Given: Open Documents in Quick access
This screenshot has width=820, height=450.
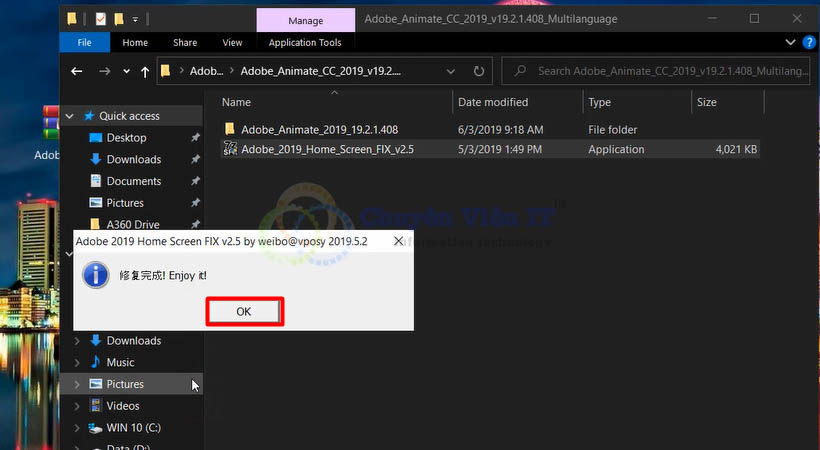Looking at the screenshot, I should [x=133, y=181].
